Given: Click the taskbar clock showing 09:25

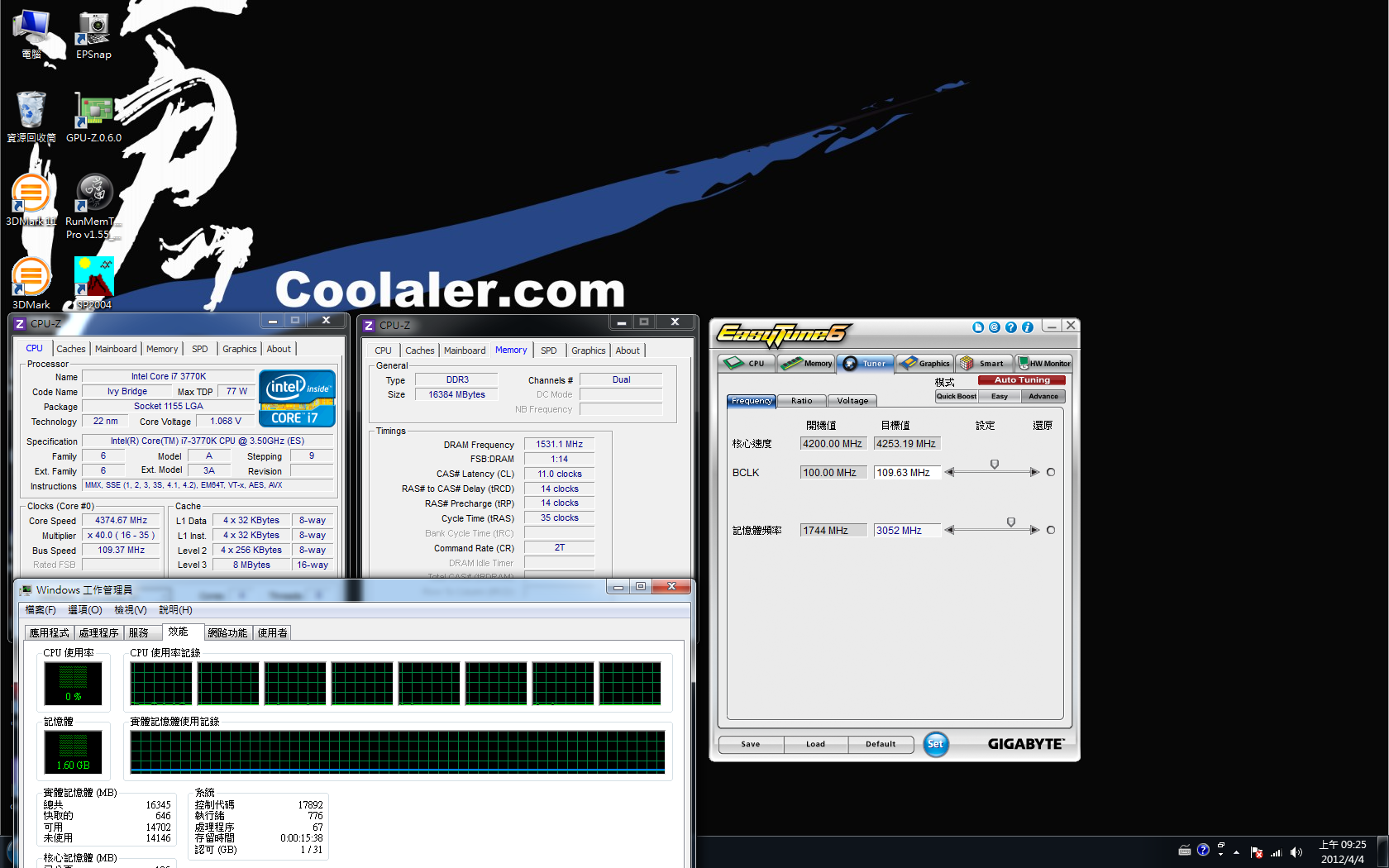Looking at the screenshot, I should 1343,852.
